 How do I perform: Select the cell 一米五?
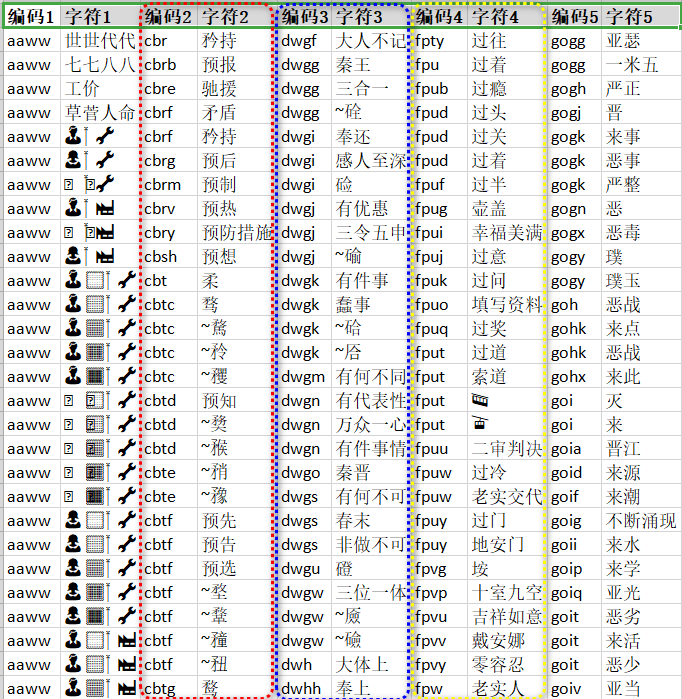coord(641,65)
